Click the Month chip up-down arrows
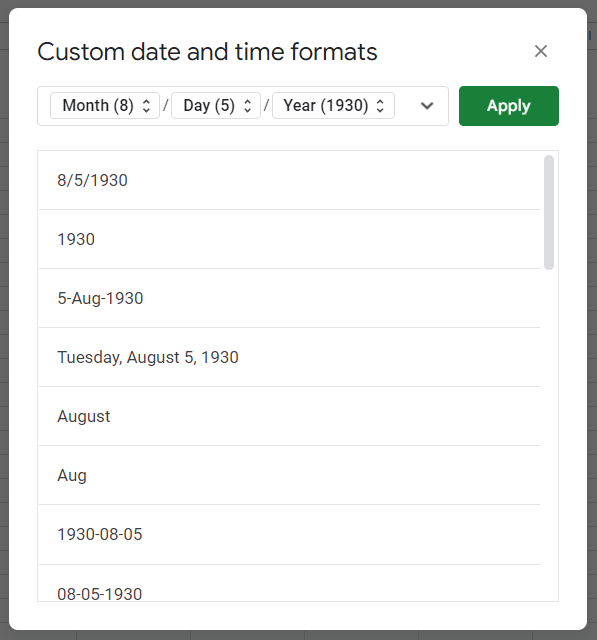The image size is (597, 640). tap(146, 106)
